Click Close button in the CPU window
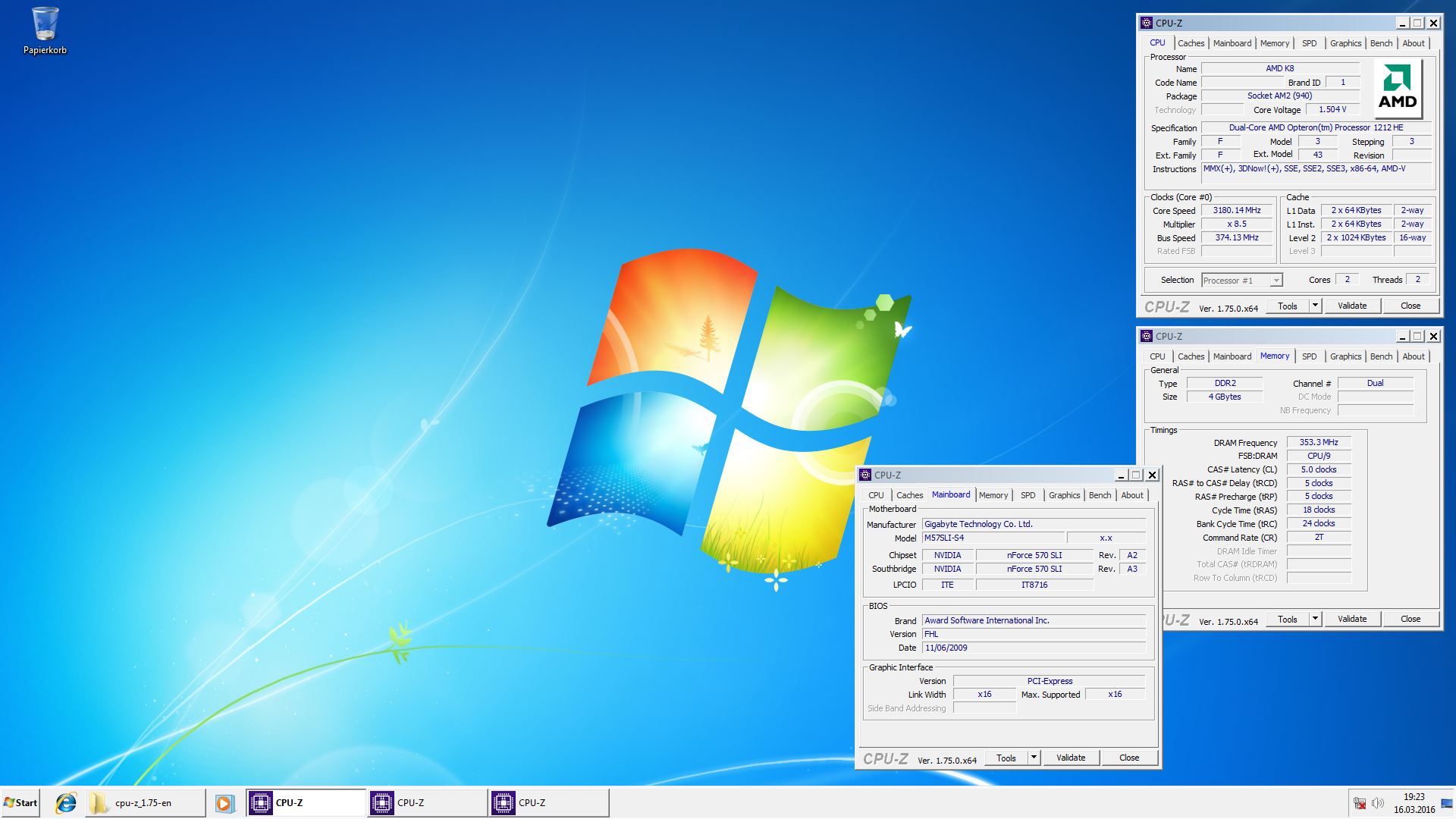Viewport: 1456px width, 819px height. 1410,306
